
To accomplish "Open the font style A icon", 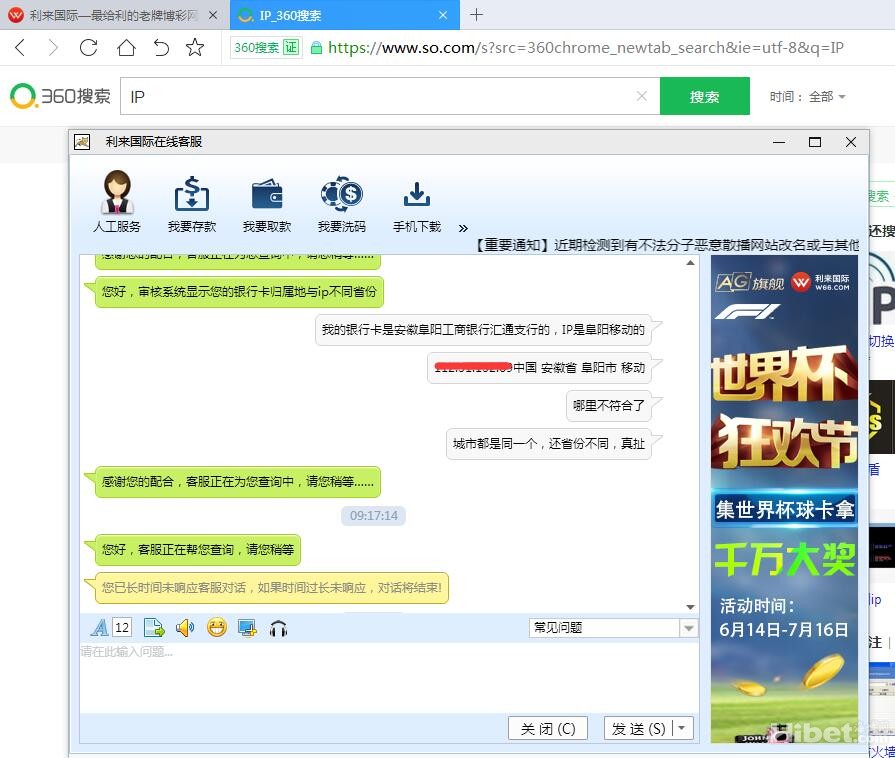I will click(100, 628).
